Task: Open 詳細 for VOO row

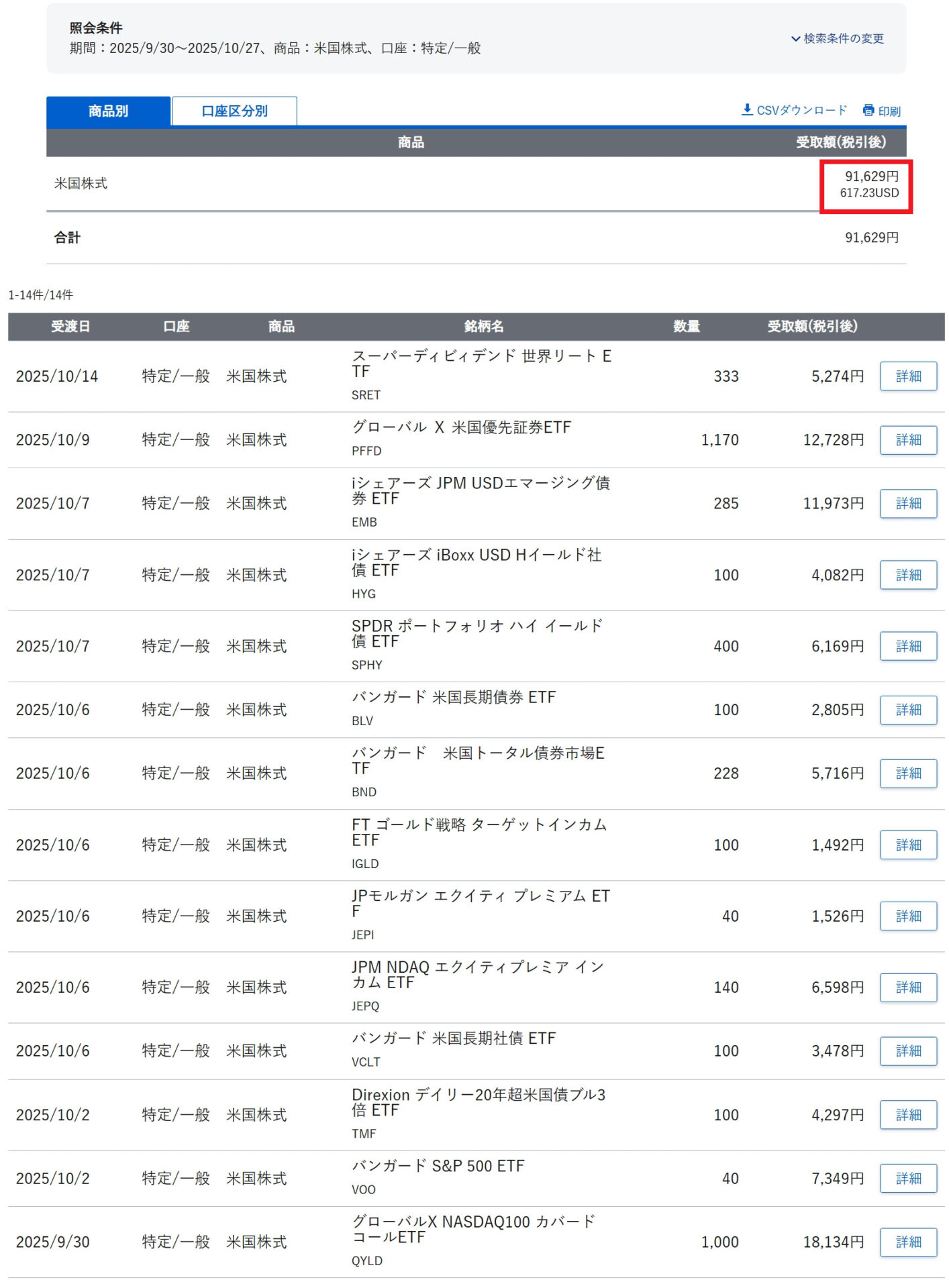Action: tap(907, 1179)
